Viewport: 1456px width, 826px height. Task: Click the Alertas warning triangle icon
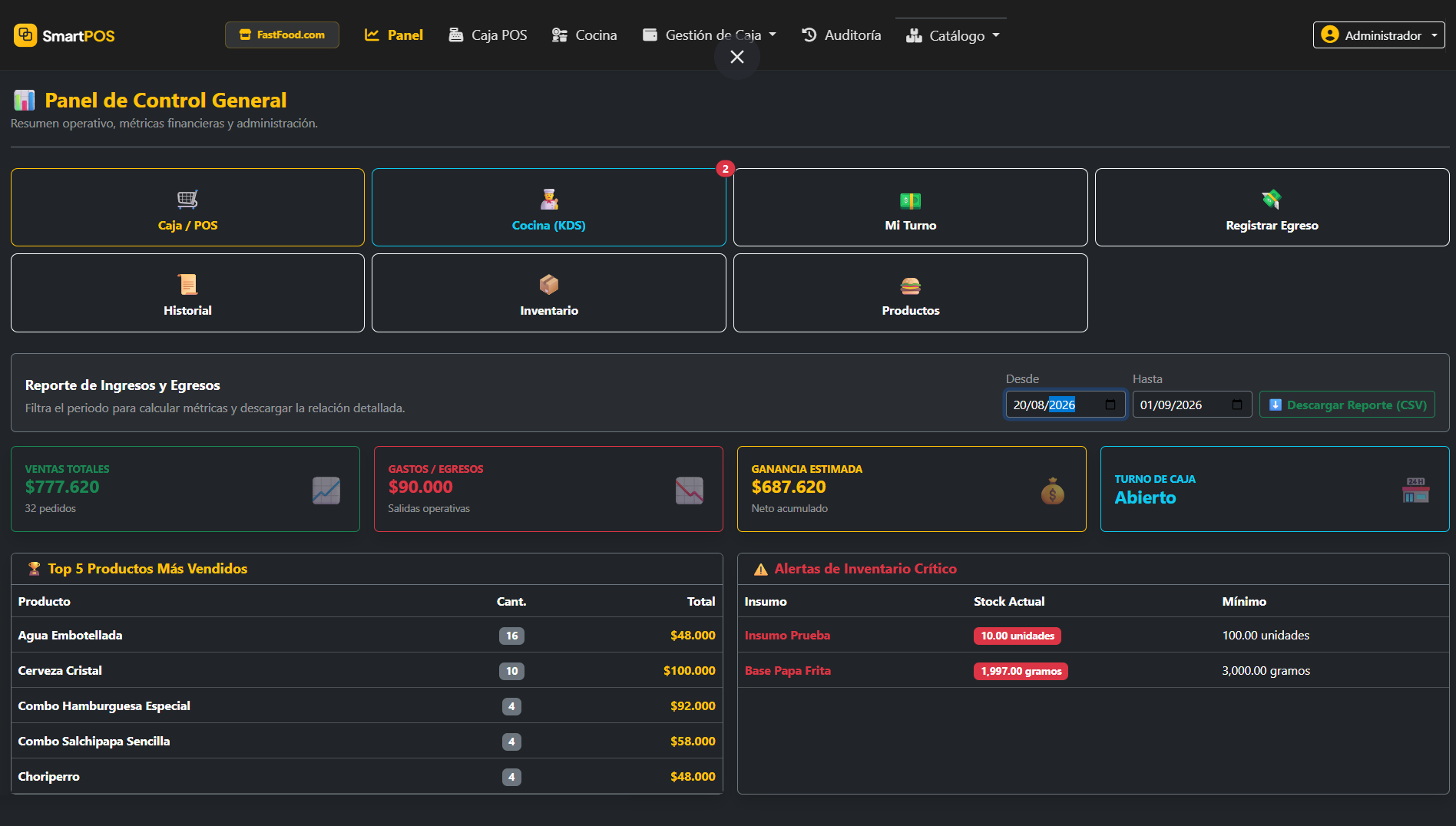tap(761, 570)
